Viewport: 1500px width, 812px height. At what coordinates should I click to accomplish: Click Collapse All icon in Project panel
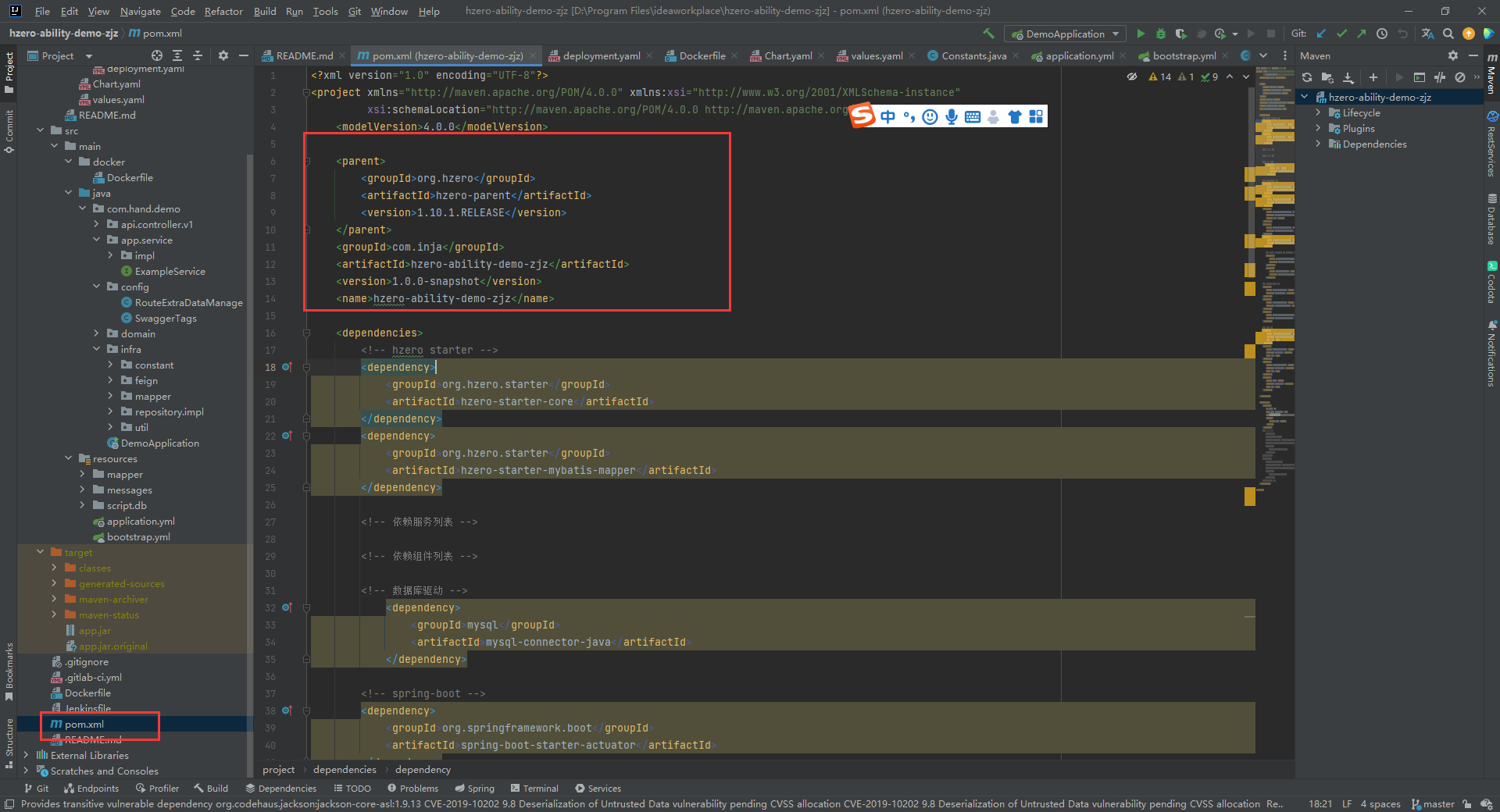coord(198,55)
